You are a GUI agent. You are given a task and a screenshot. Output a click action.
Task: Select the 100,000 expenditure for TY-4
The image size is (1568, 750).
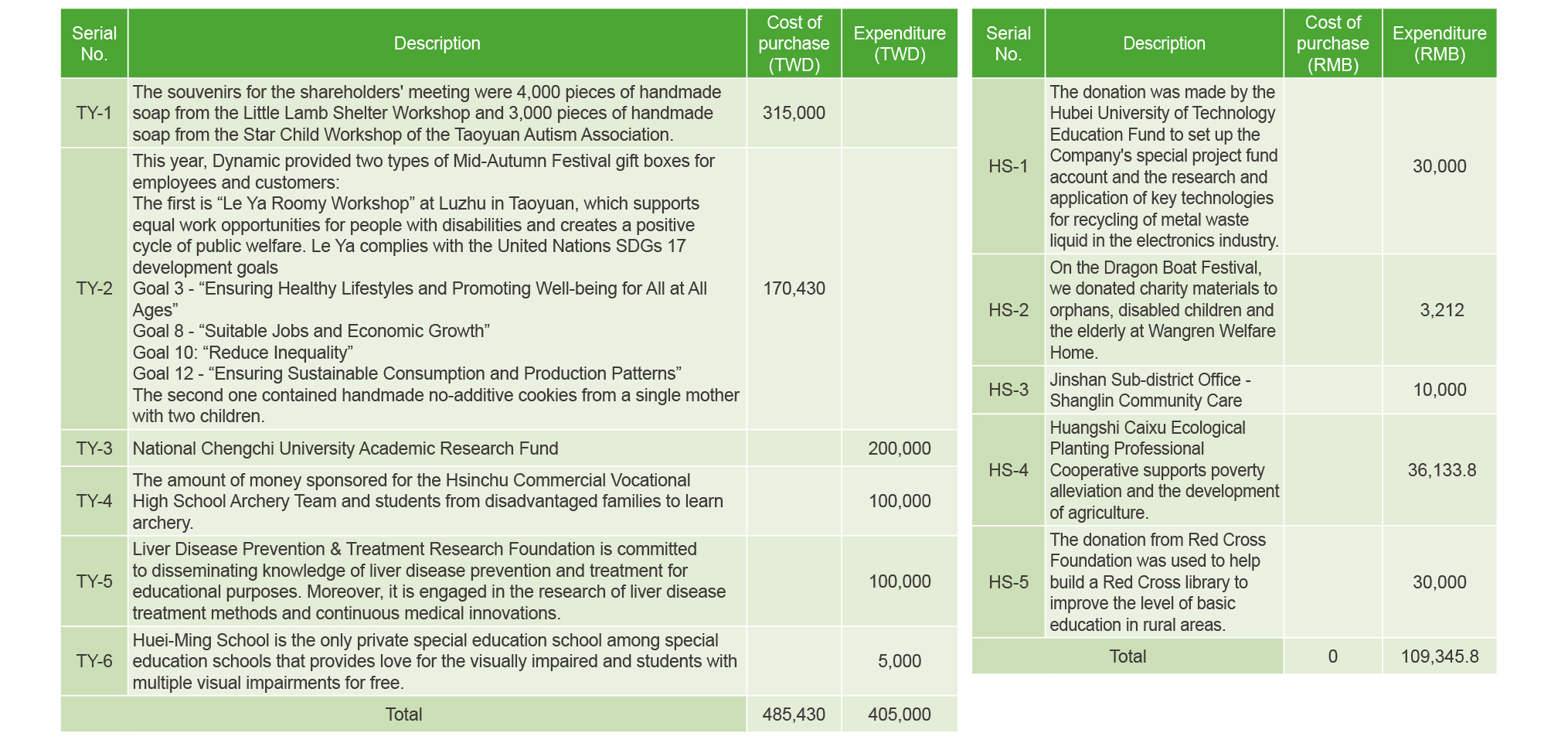pyautogui.click(x=900, y=501)
